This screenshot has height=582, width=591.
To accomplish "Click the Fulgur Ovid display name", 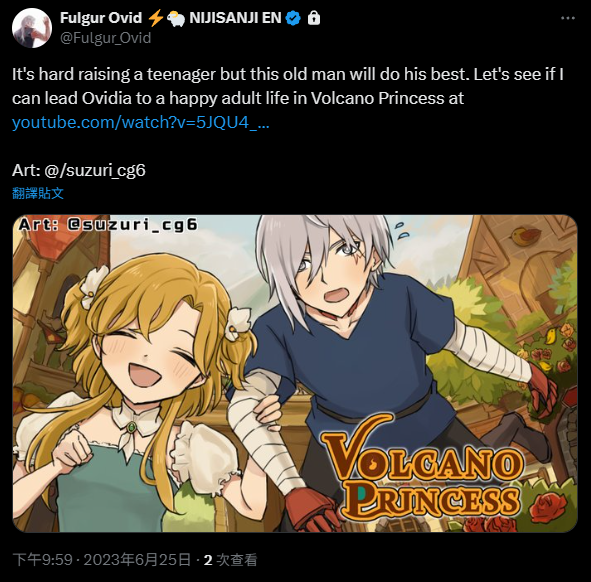I will tap(101, 18).
